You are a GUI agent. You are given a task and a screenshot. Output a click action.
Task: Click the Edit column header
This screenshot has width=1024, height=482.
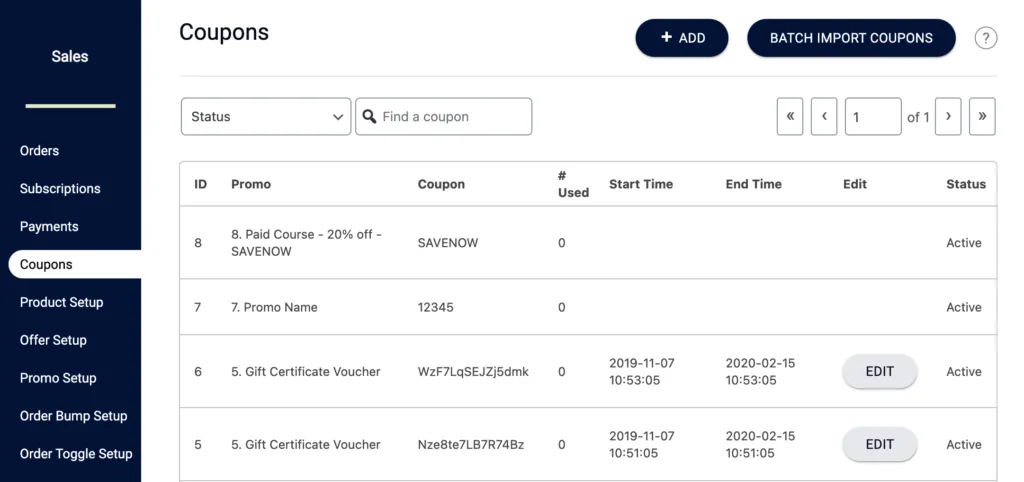click(855, 184)
